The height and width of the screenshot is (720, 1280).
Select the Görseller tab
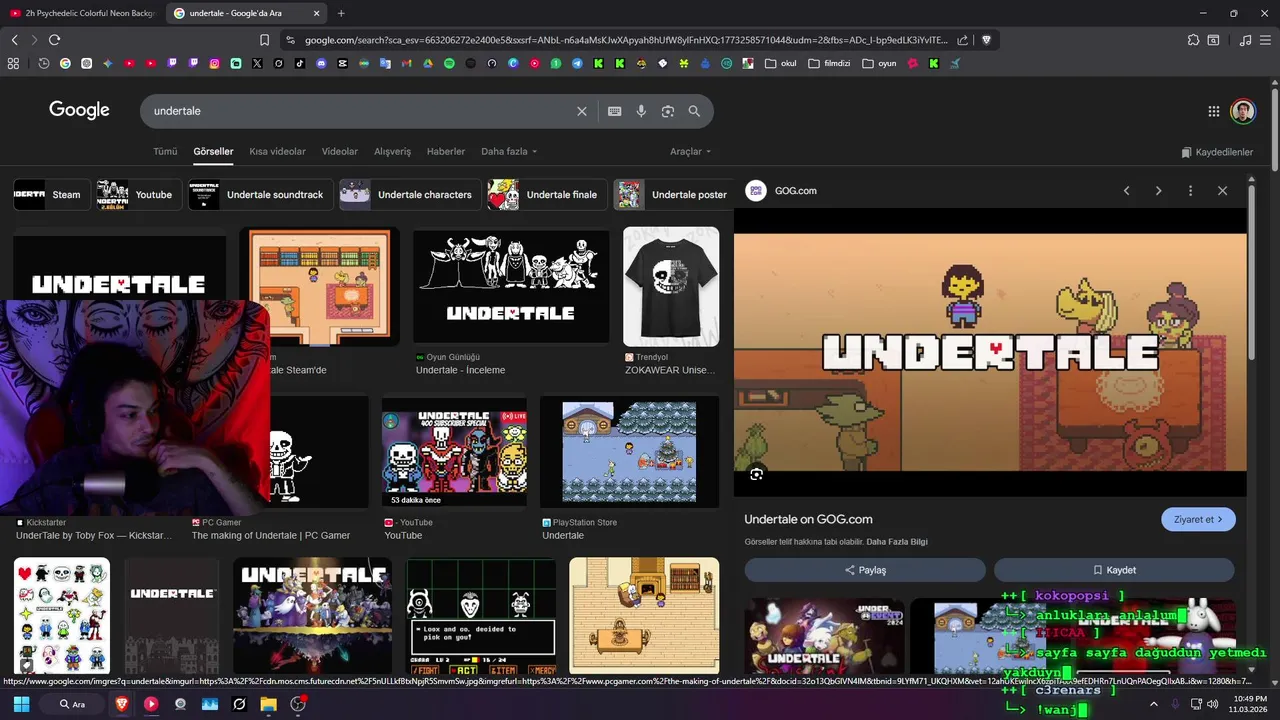(213, 152)
